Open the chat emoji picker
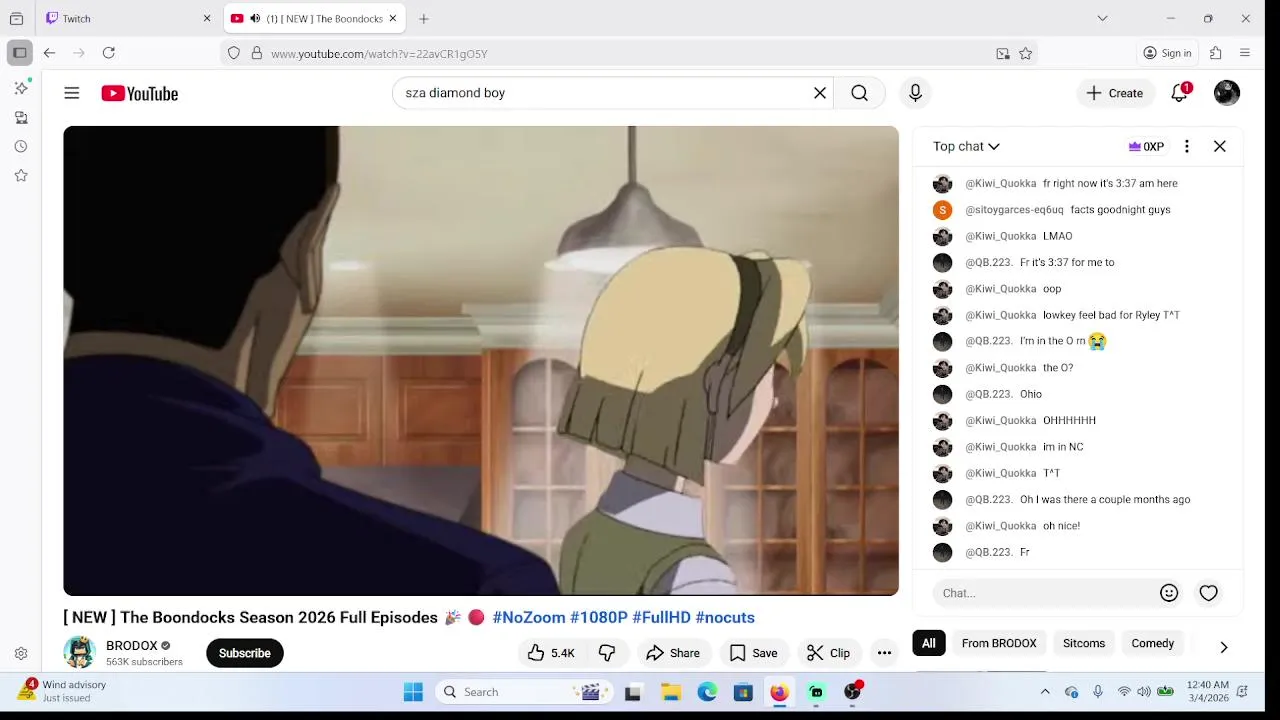The width and height of the screenshot is (1280, 720). tap(1169, 593)
